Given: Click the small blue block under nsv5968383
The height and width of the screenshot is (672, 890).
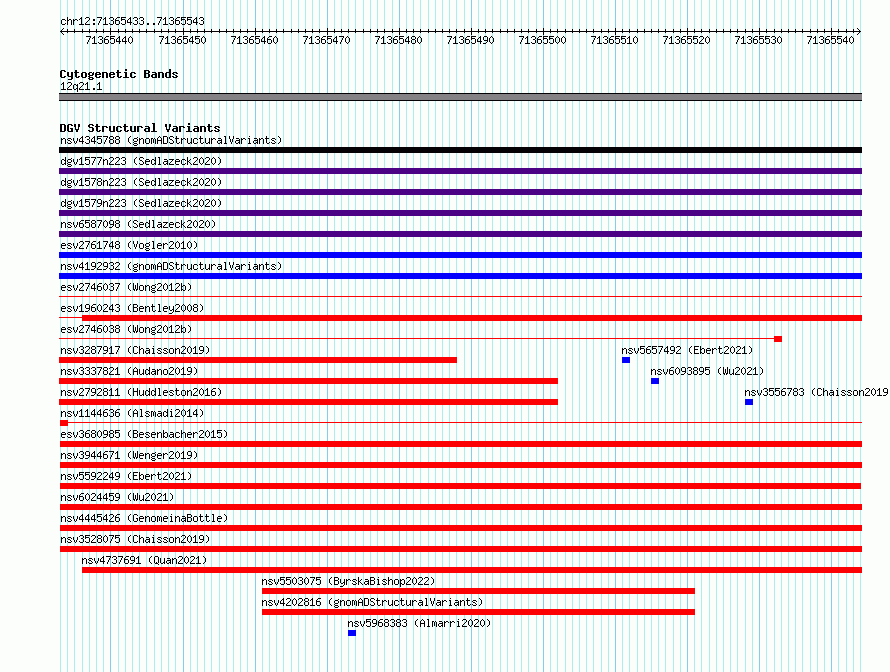Looking at the screenshot, I should tap(352, 633).
